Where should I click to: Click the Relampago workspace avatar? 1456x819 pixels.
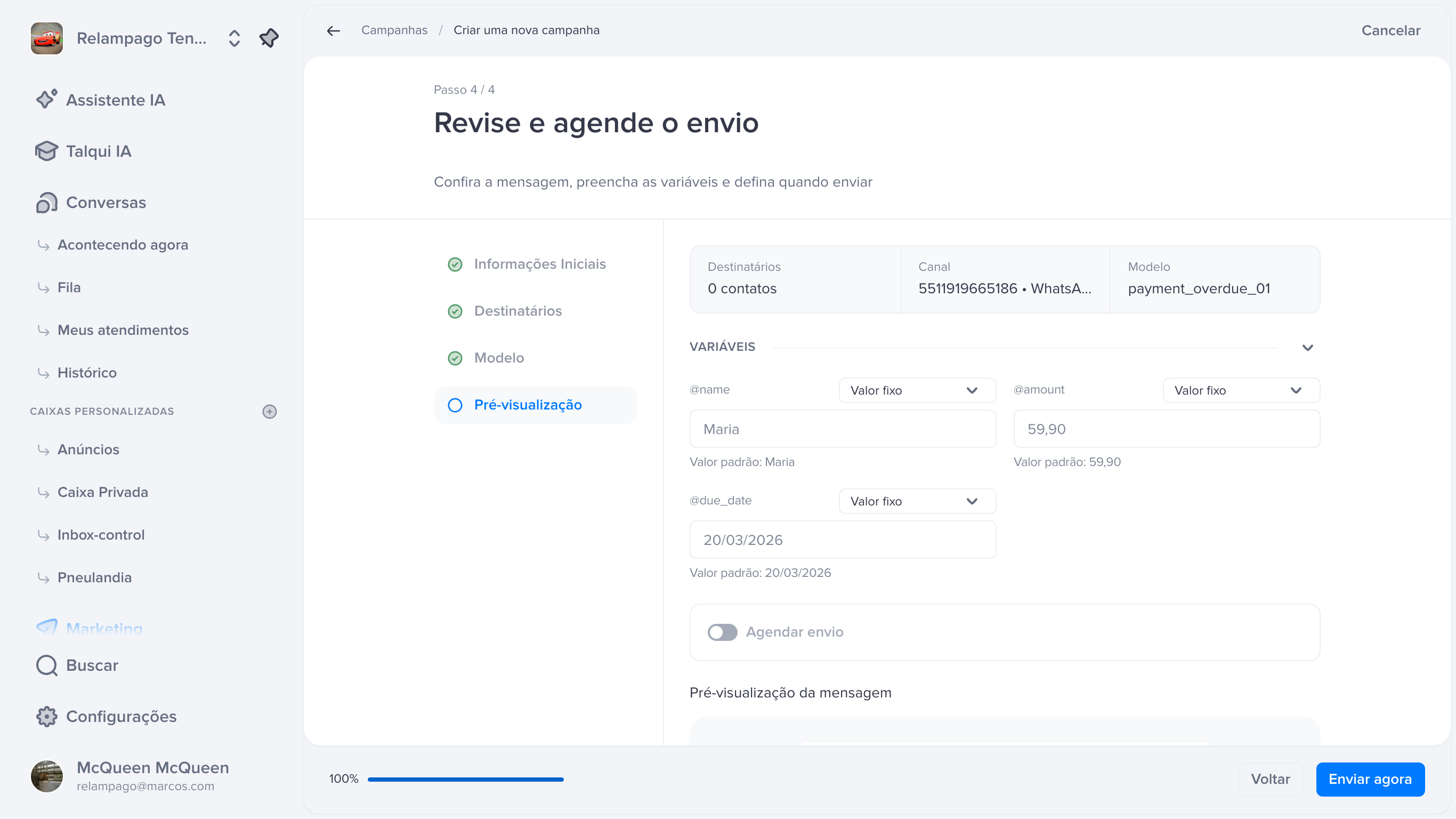click(47, 38)
